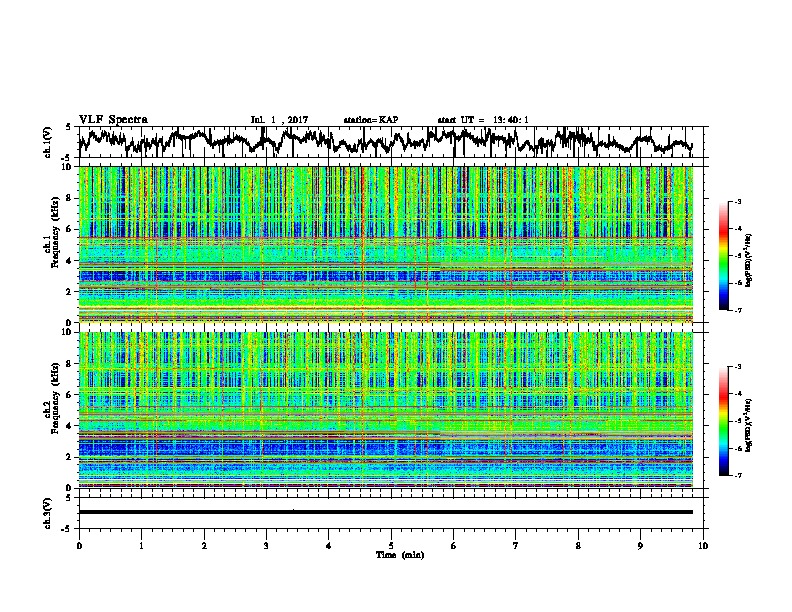Click the "-7" tick on ch.2 color bar
This screenshot has width=792, height=612.
coord(738,475)
